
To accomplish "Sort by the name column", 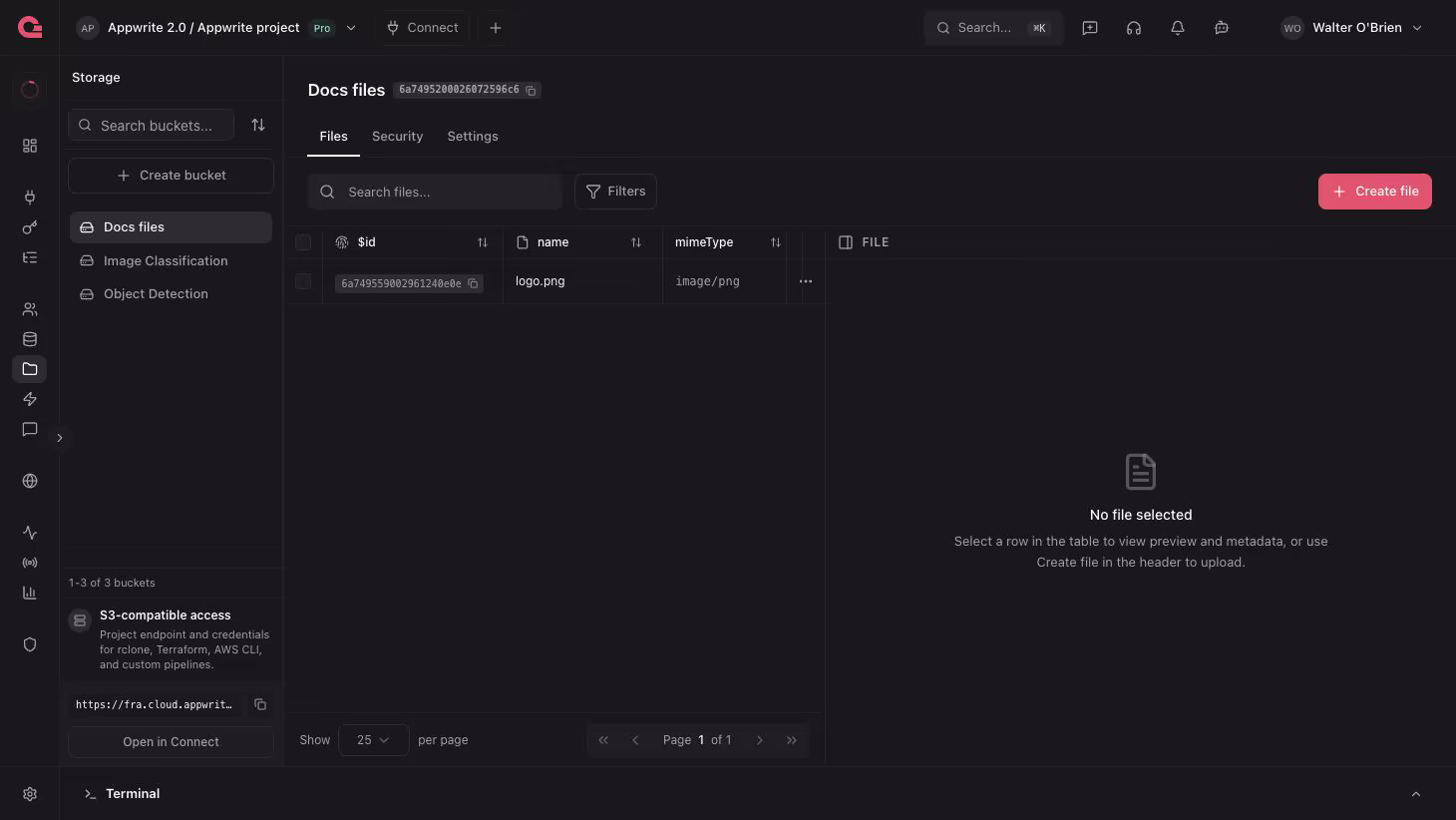I will (636, 242).
